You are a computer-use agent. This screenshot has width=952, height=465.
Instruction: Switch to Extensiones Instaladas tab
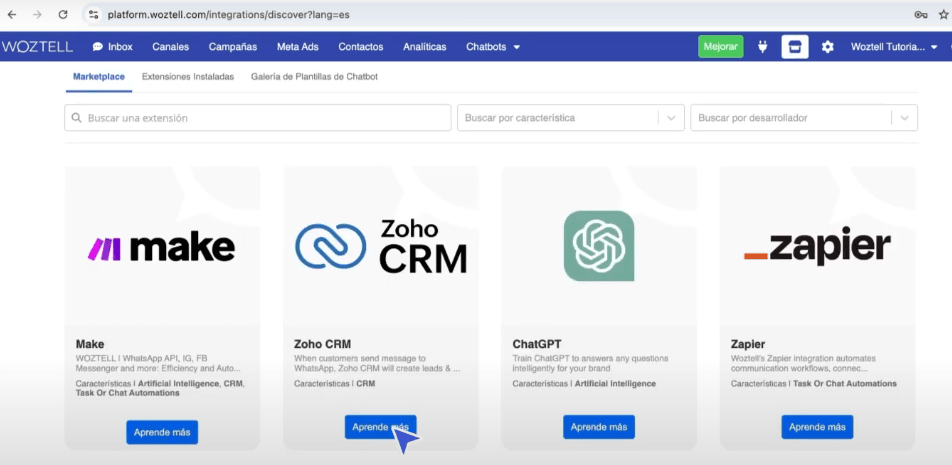point(188,77)
